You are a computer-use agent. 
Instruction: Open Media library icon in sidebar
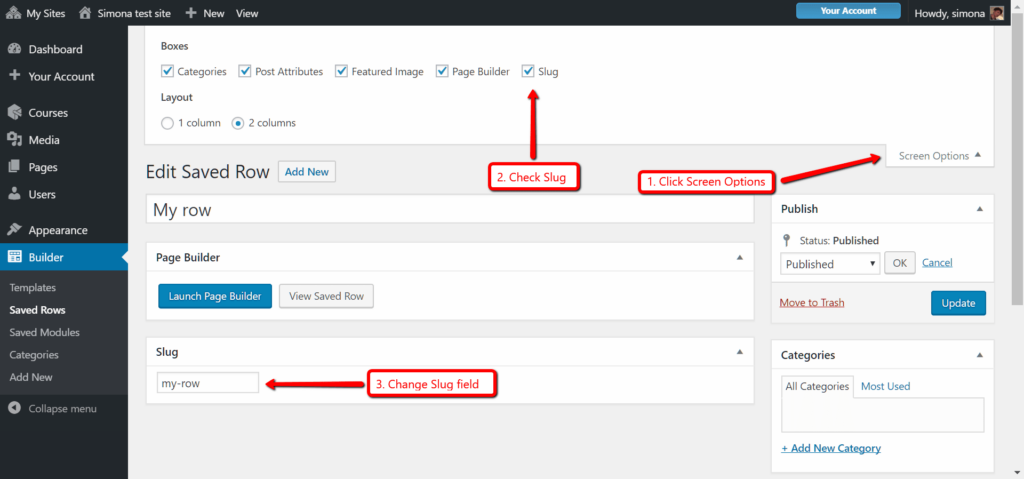coord(14,140)
